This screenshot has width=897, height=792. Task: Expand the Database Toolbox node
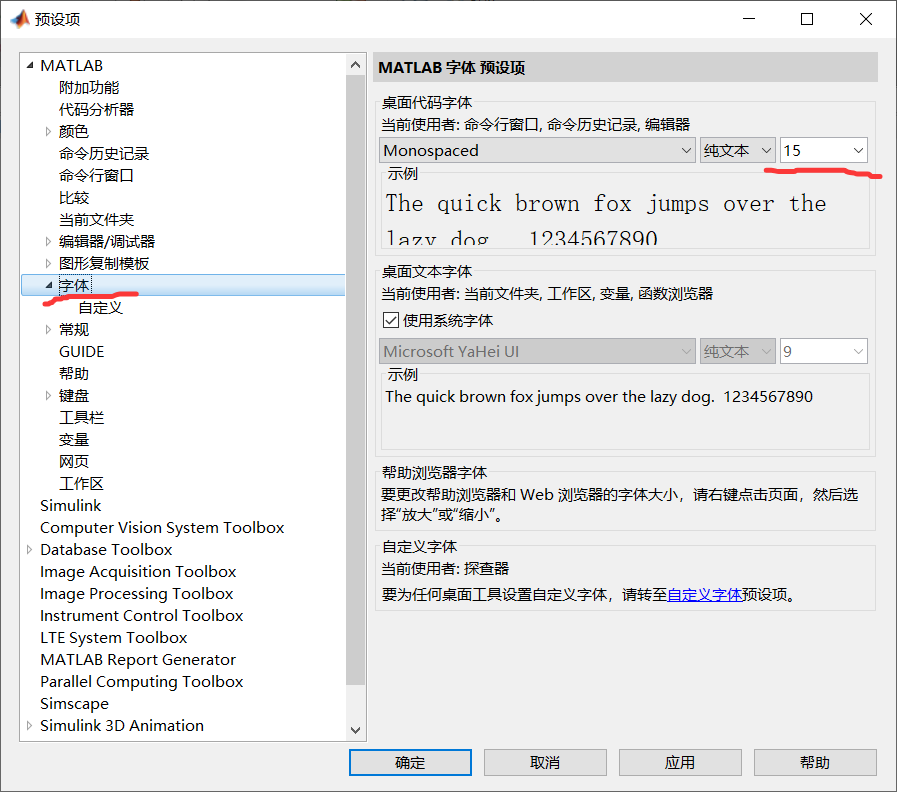tap(30, 549)
